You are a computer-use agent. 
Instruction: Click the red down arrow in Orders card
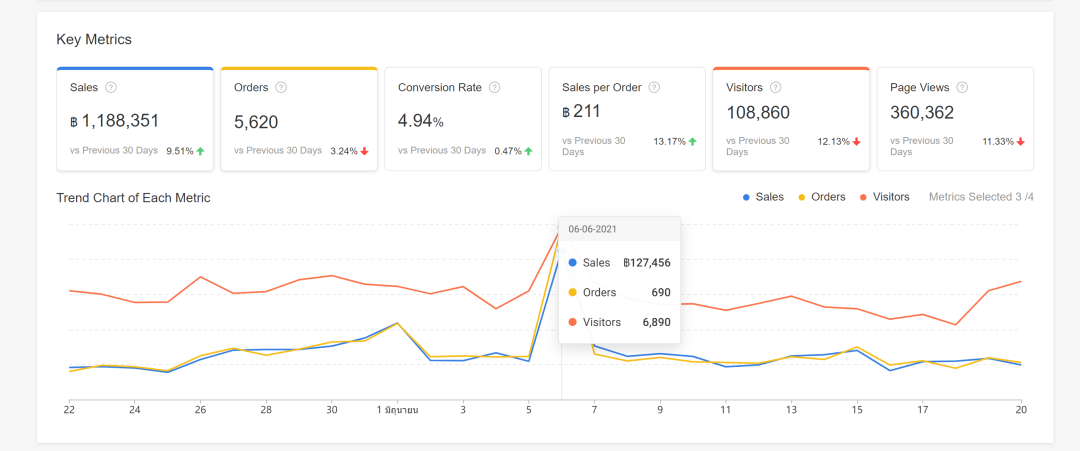pos(364,151)
